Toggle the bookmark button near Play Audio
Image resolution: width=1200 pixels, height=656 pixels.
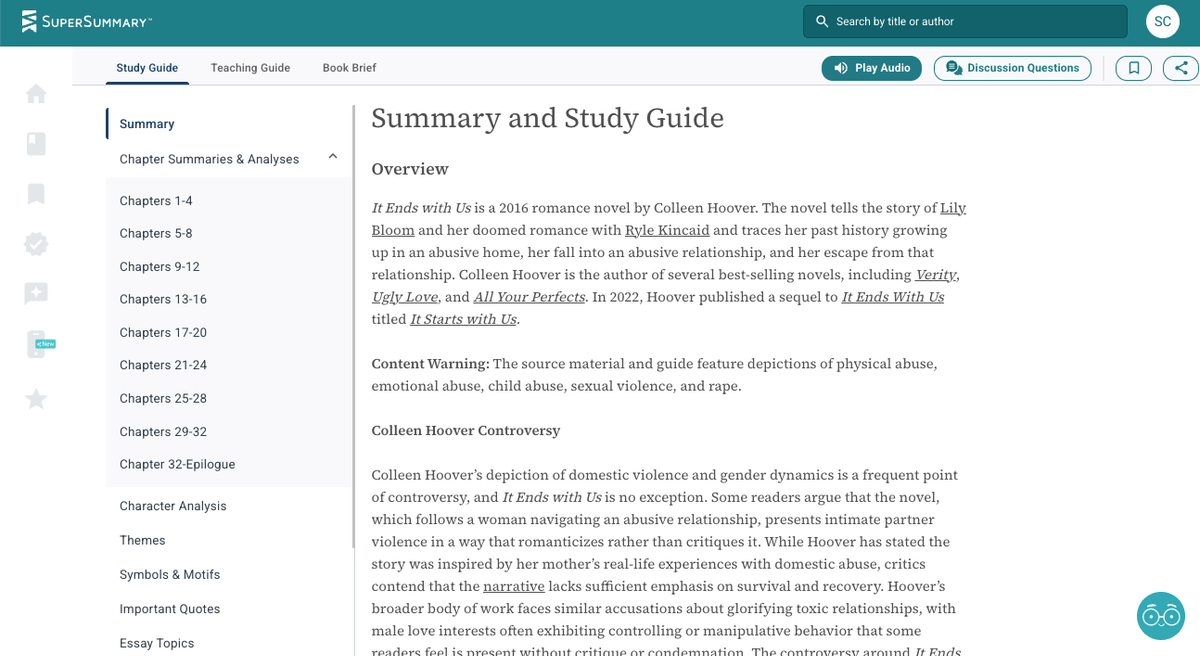click(1133, 68)
